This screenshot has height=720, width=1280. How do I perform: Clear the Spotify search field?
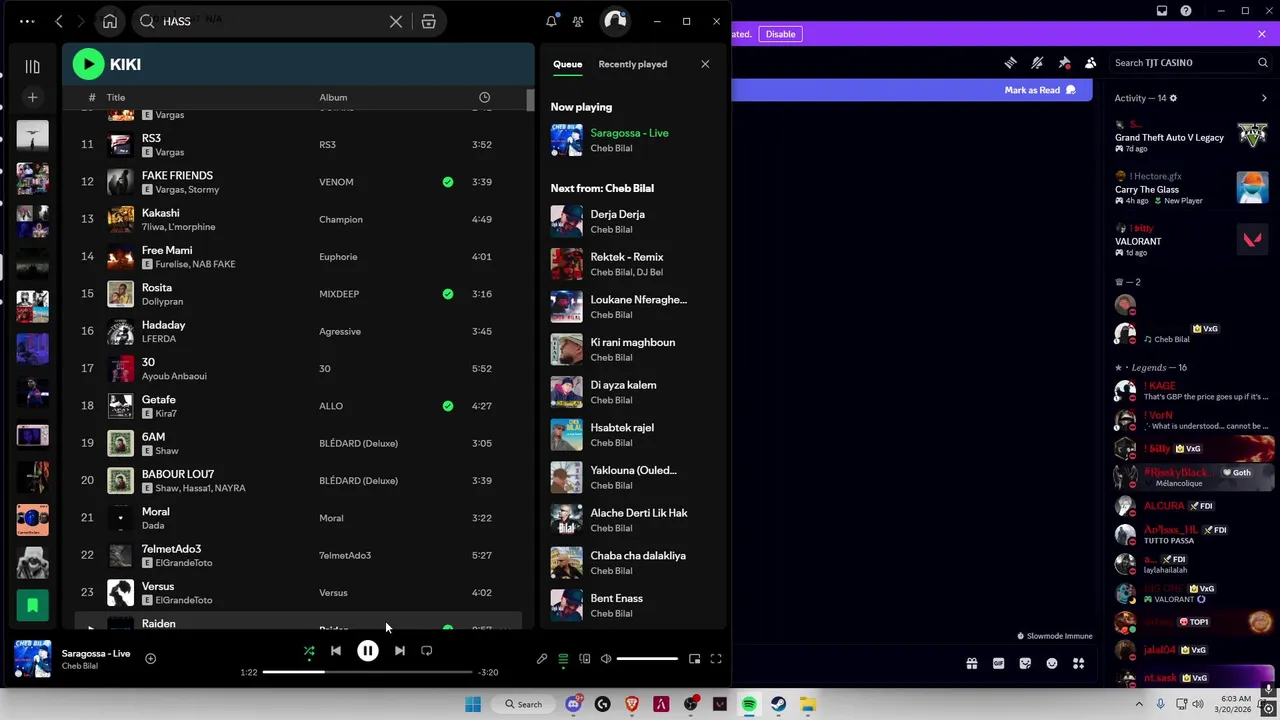pos(396,21)
